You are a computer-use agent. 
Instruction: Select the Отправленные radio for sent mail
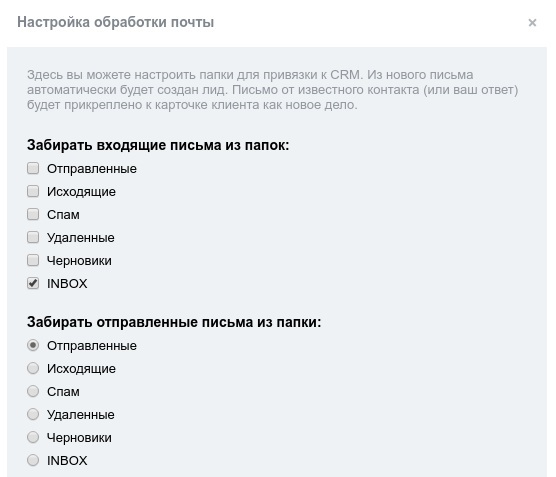pos(33,345)
